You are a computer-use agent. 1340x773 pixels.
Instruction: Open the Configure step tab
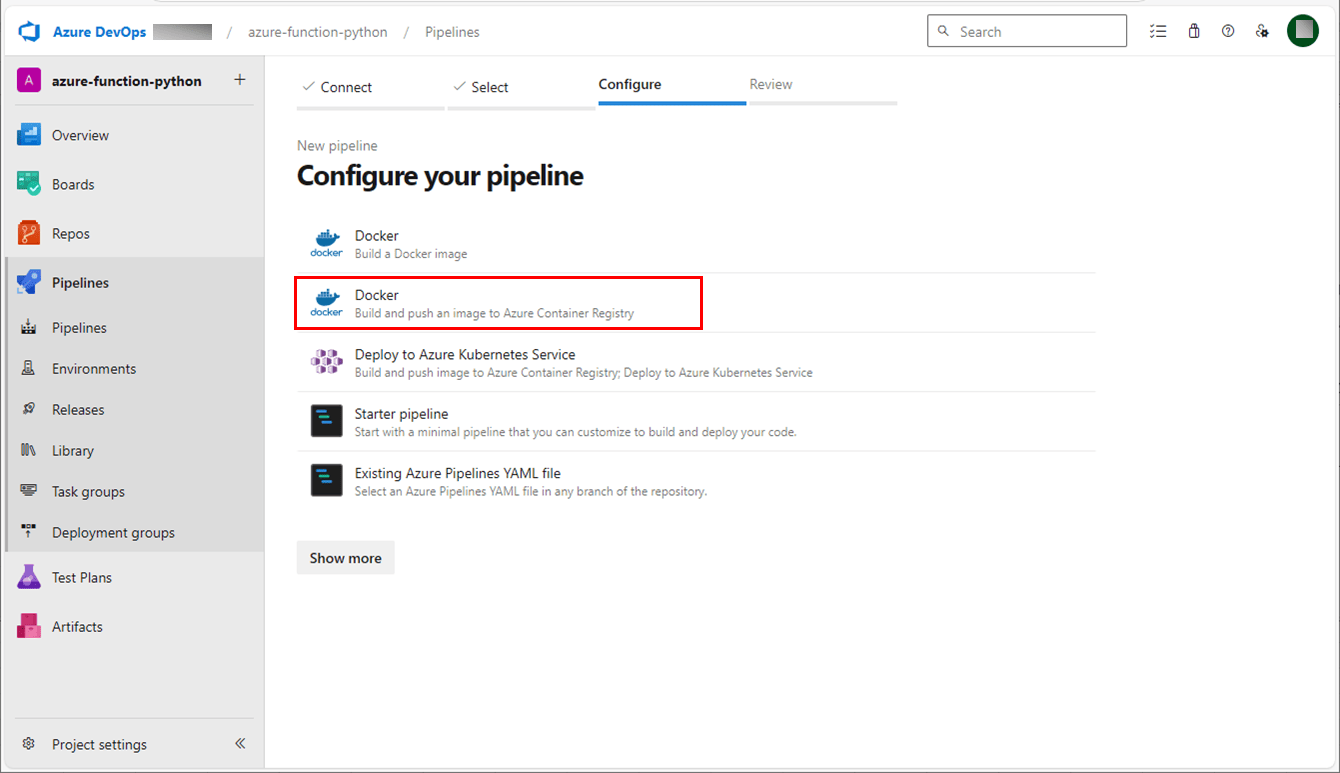[x=672, y=86]
